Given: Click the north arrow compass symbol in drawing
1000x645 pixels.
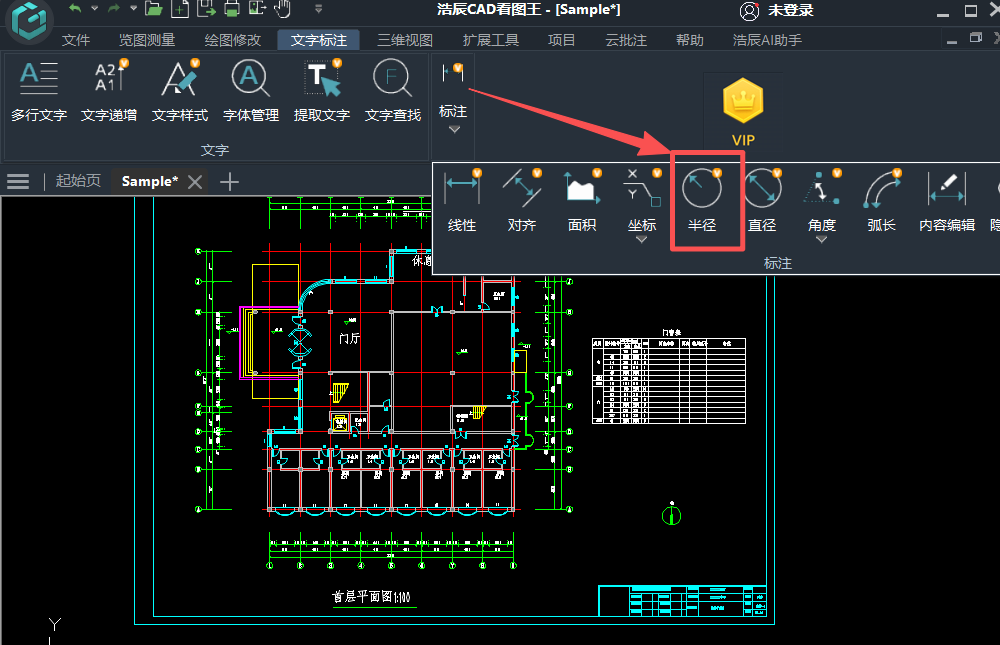Looking at the screenshot, I should pyautogui.click(x=672, y=514).
